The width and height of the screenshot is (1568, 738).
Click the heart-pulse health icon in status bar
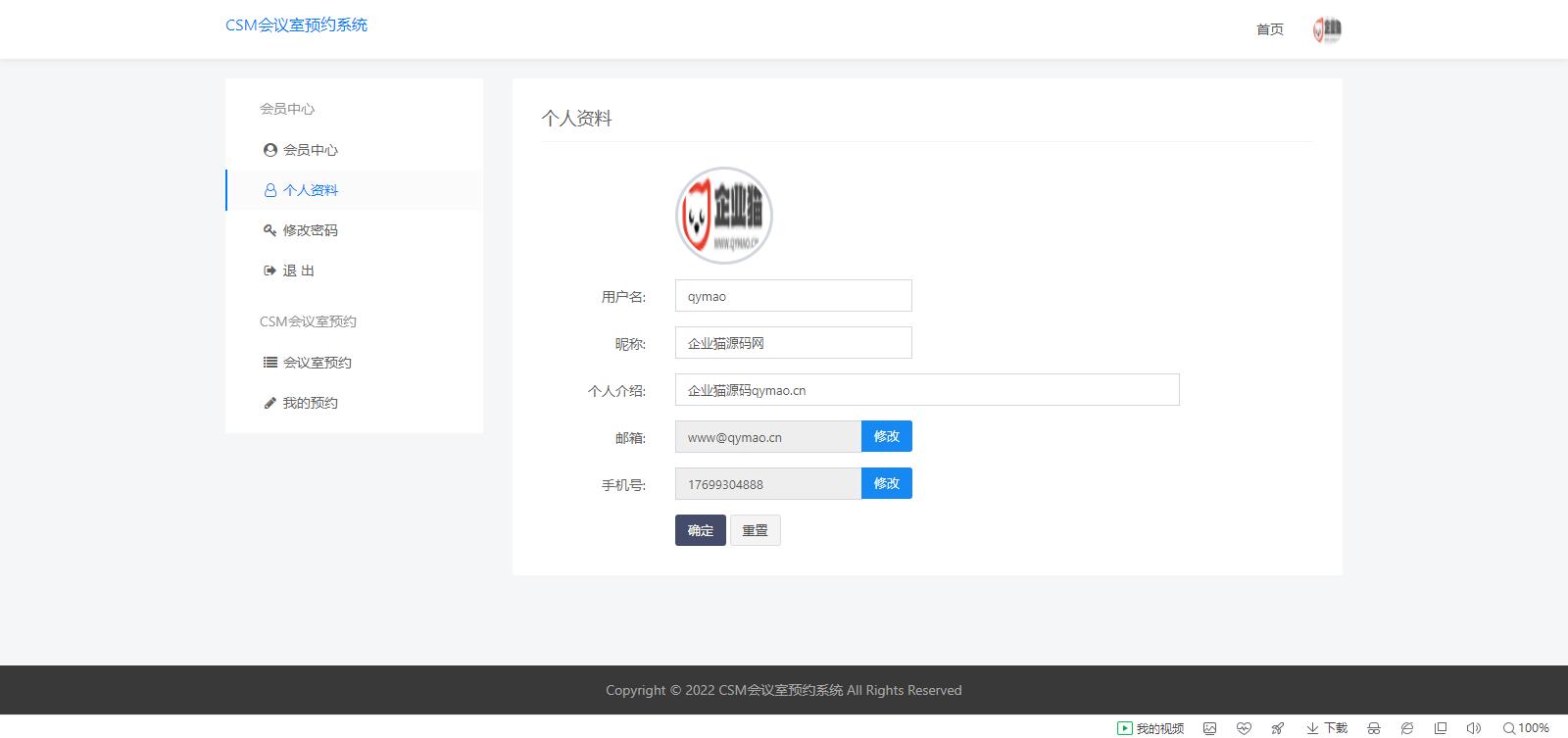[1244, 728]
